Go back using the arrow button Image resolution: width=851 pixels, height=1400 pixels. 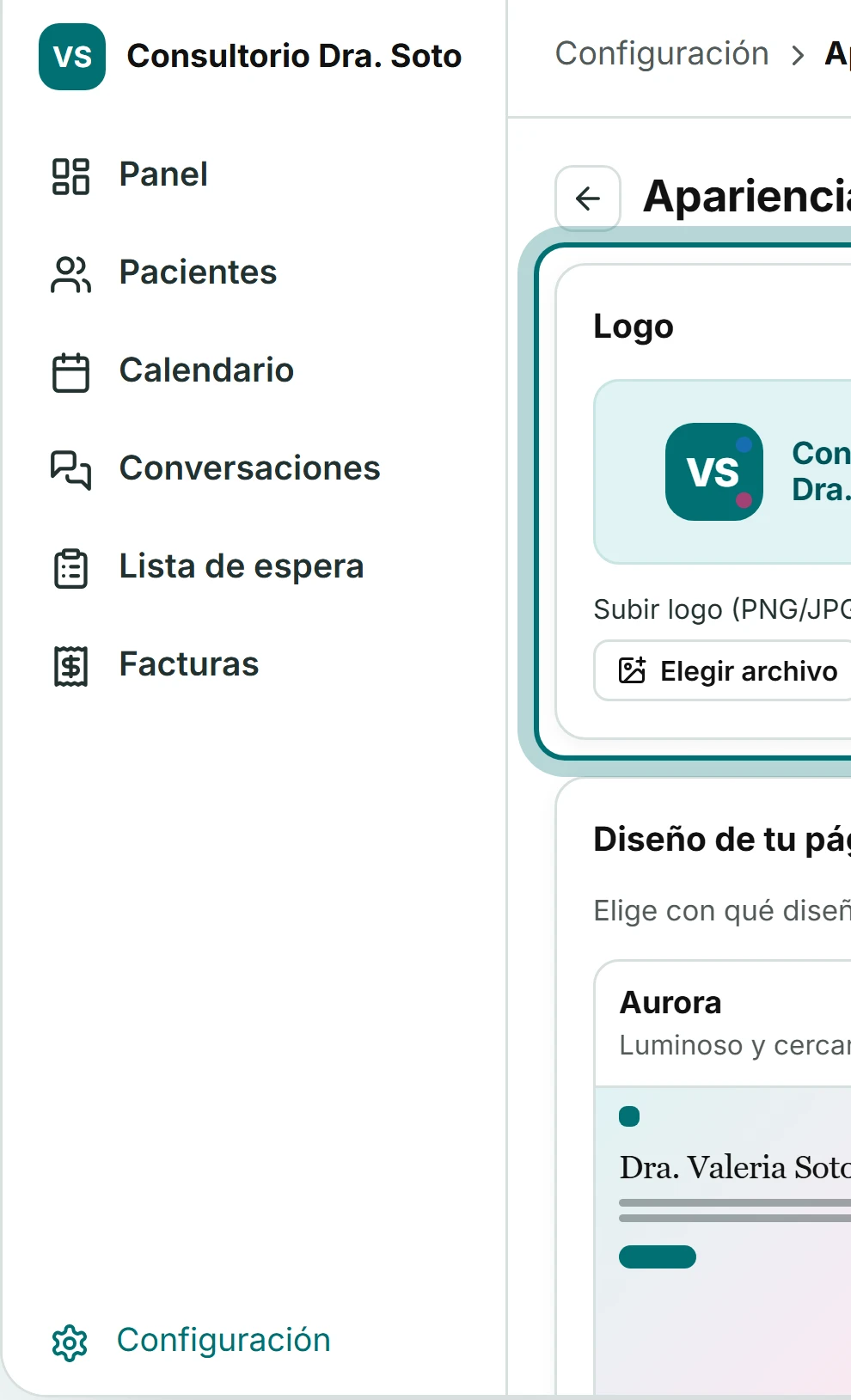click(588, 199)
